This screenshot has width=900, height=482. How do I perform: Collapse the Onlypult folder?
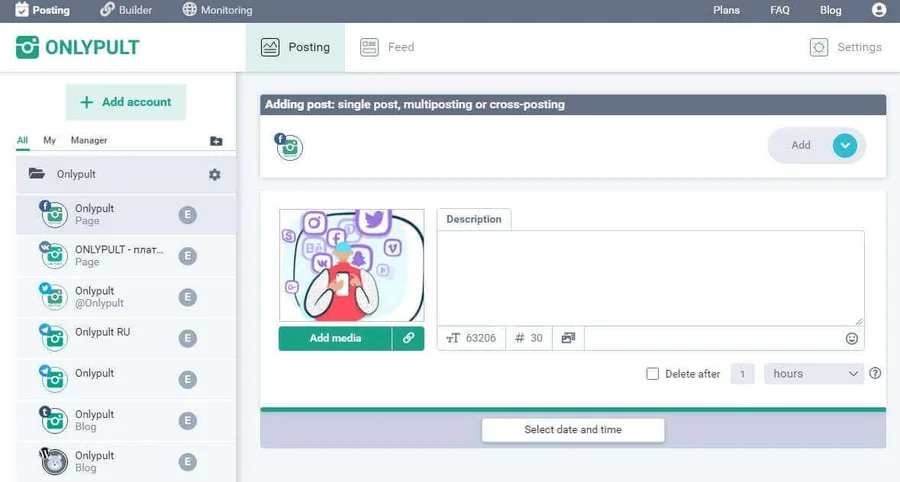(37, 174)
